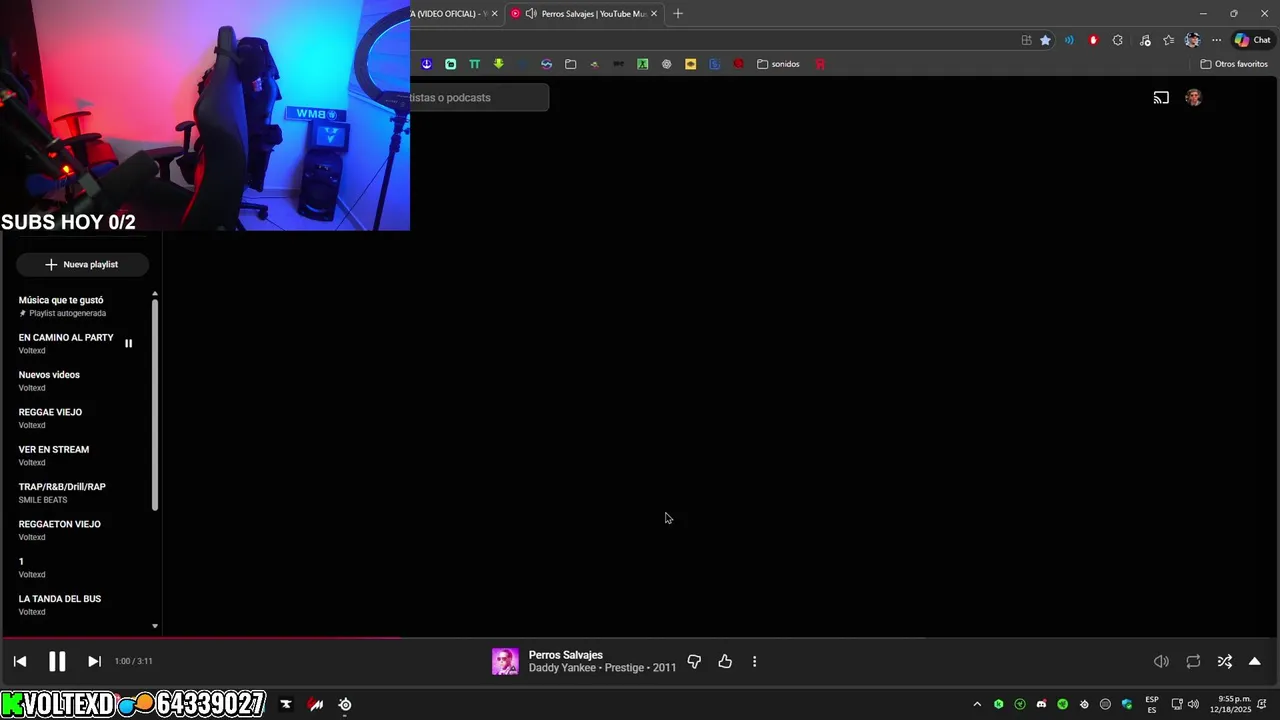This screenshot has width=1280, height=720.
Task: Open the Nuevos videos playlist
Action: click(49, 381)
